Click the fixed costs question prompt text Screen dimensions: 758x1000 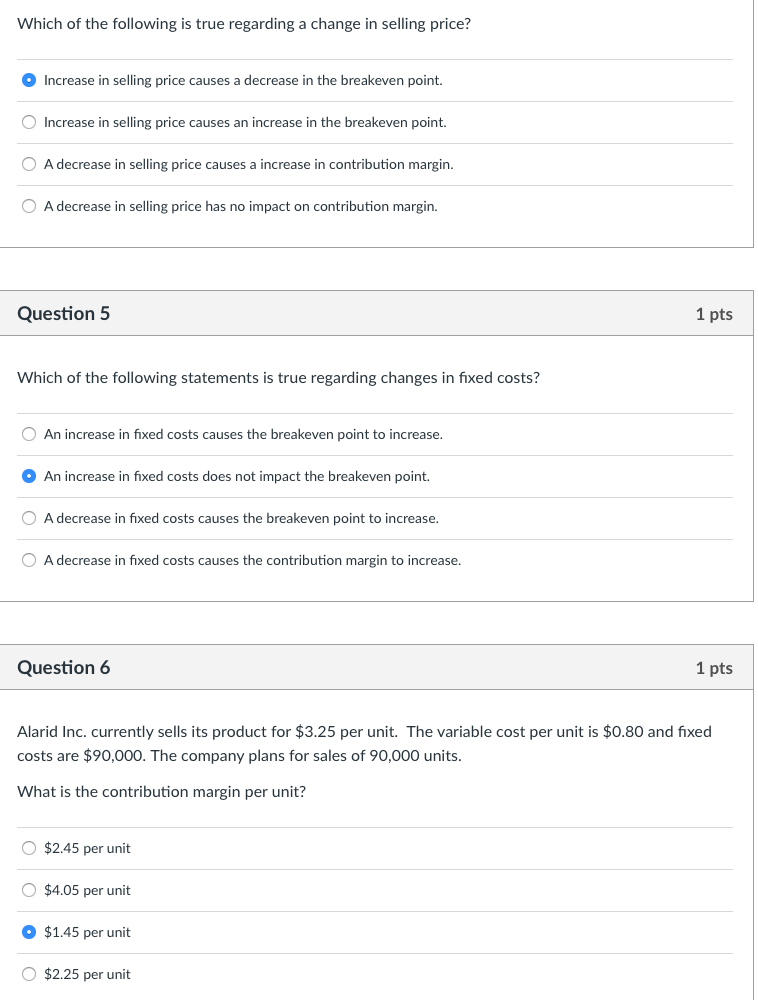click(x=278, y=377)
